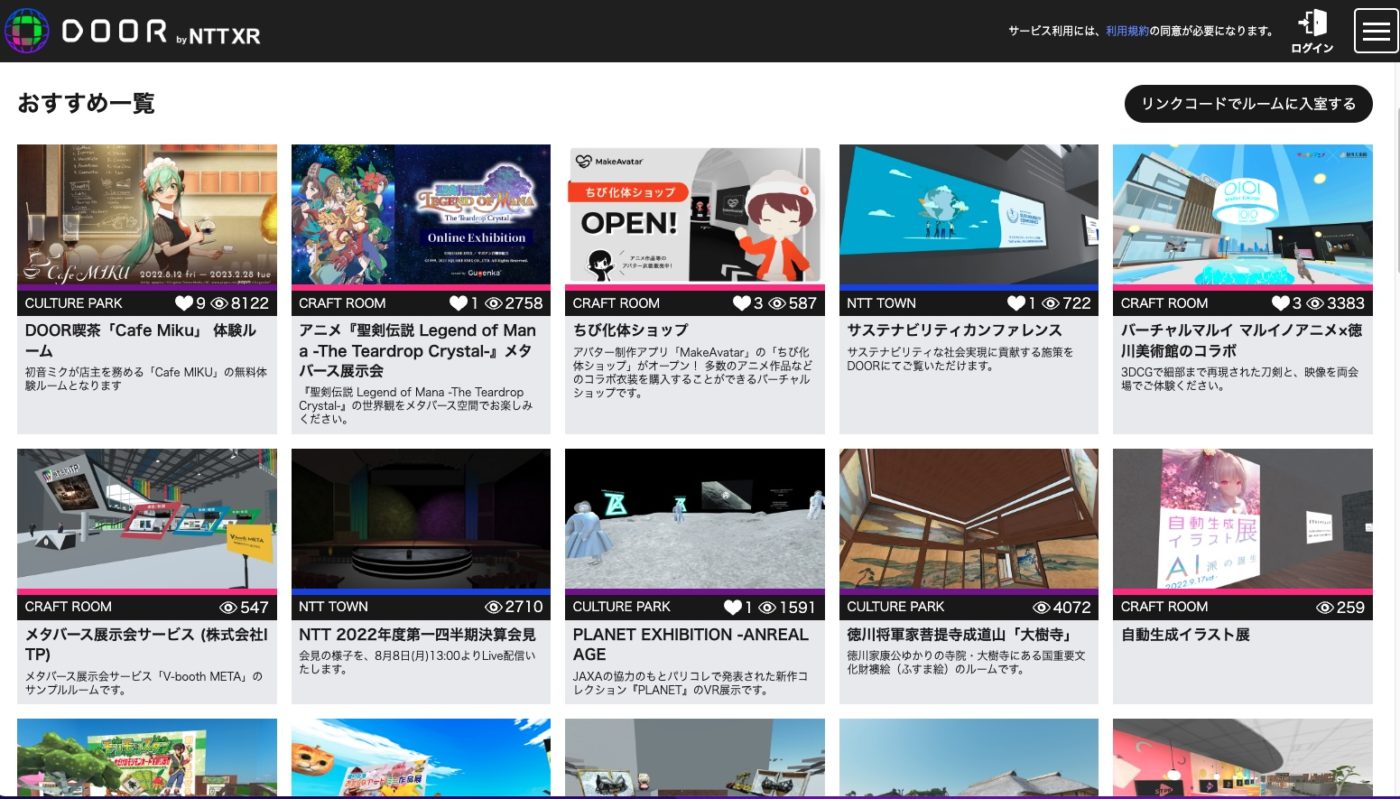1400x799 pixels.
Task: Click eye icon on メタバース展示会サービス card
Action: 228,607
